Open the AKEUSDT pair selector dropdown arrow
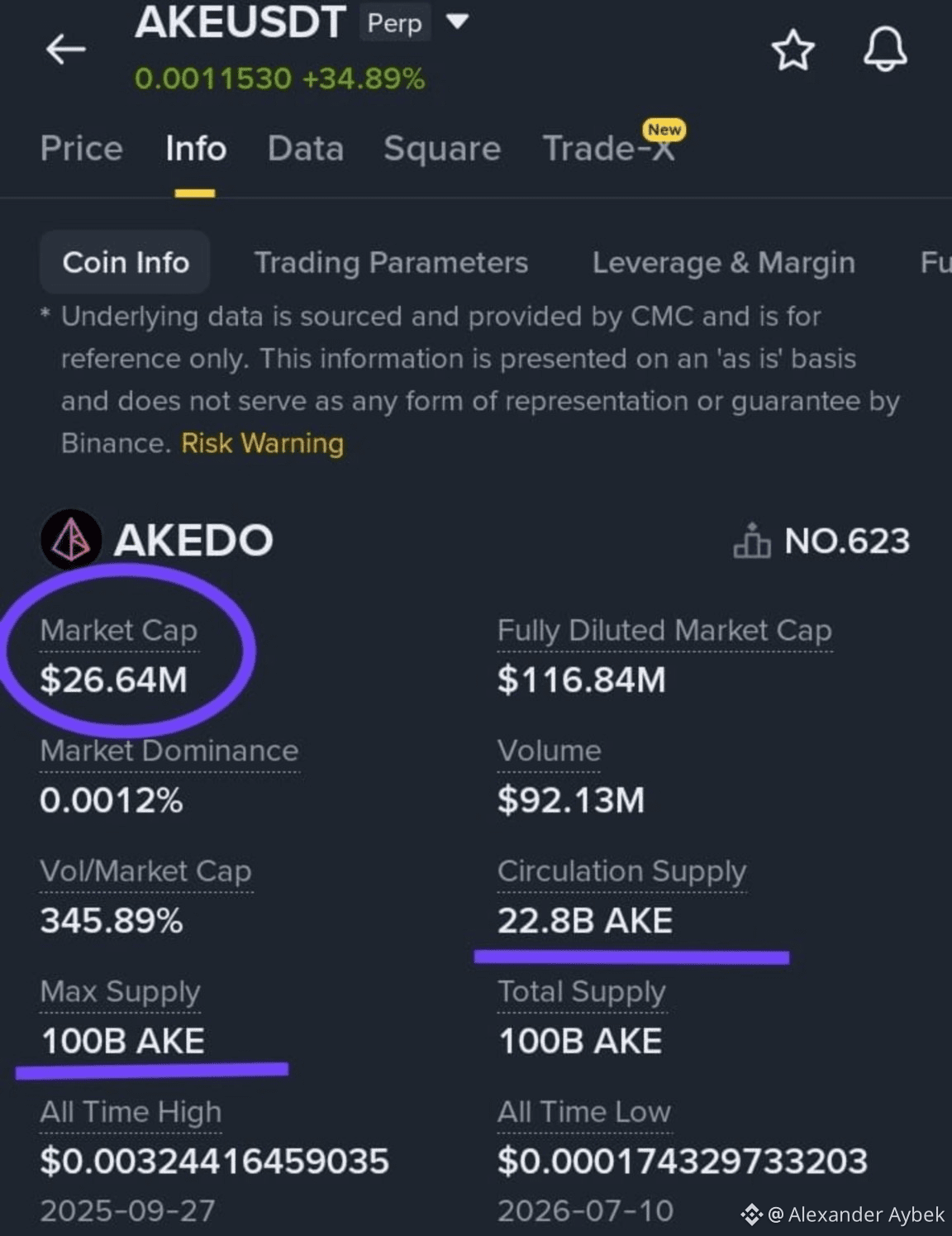Viewport: 952px width, 1236px height. coord(457,21)
